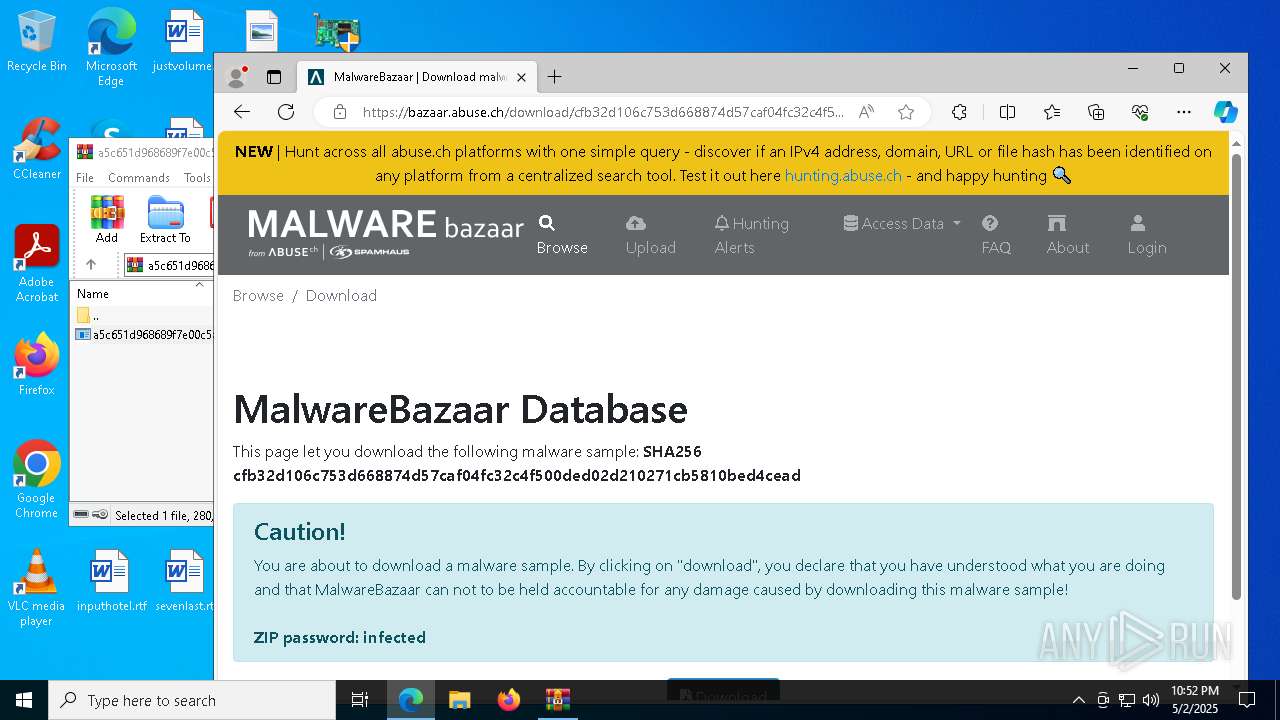This screenshot has height=720, width=1280.
Task: Open Upload in MalwareBazaar navbar
Action: (651, 236)
